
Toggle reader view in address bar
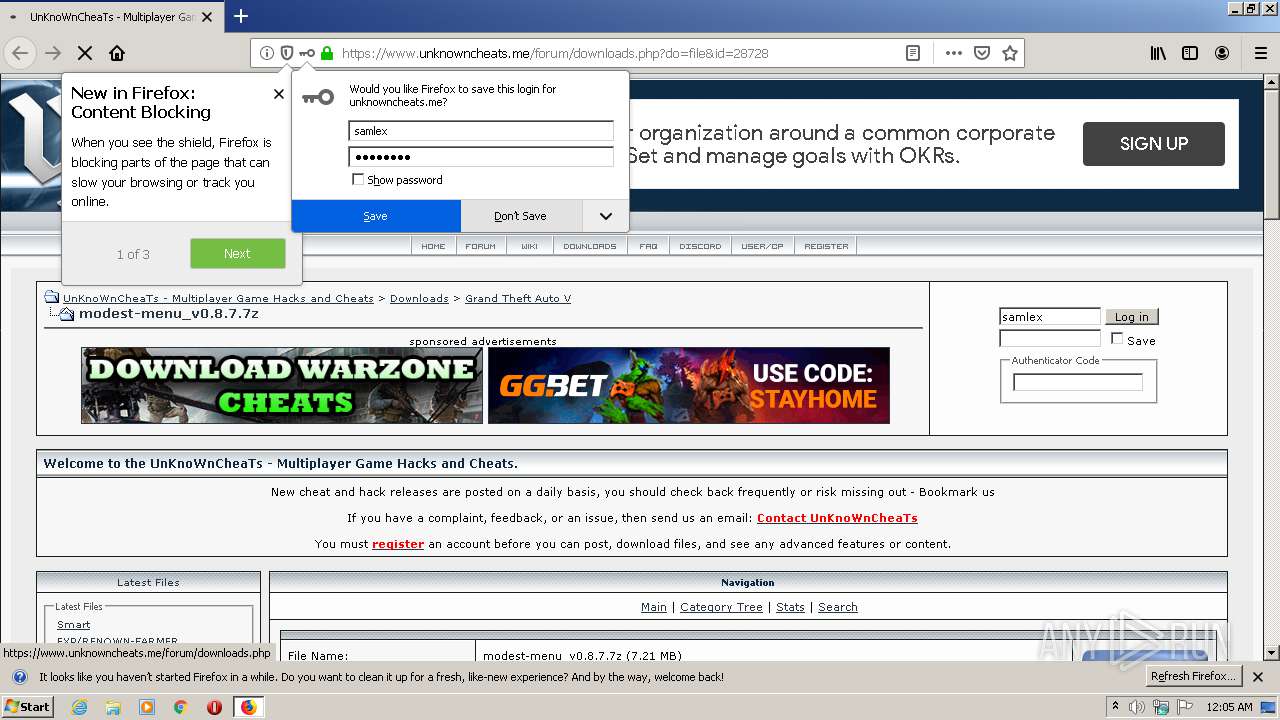(x=913, y=53)
